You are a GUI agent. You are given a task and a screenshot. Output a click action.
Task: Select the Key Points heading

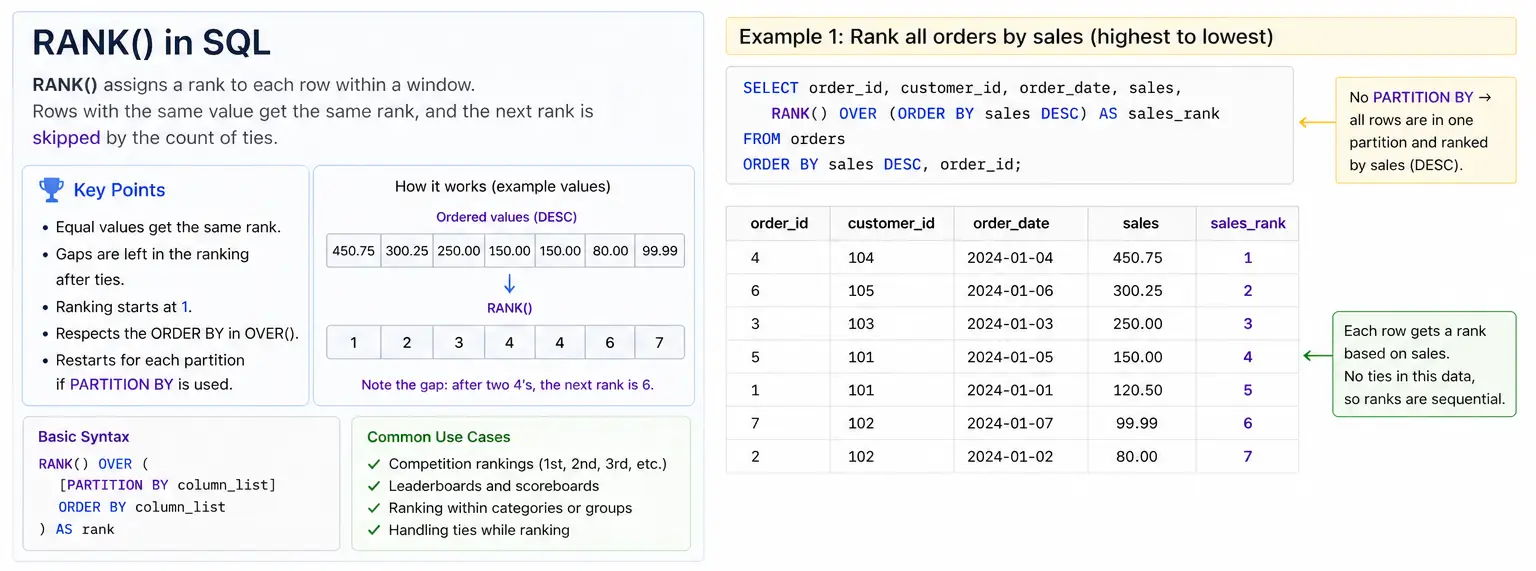tap(119, 190)
